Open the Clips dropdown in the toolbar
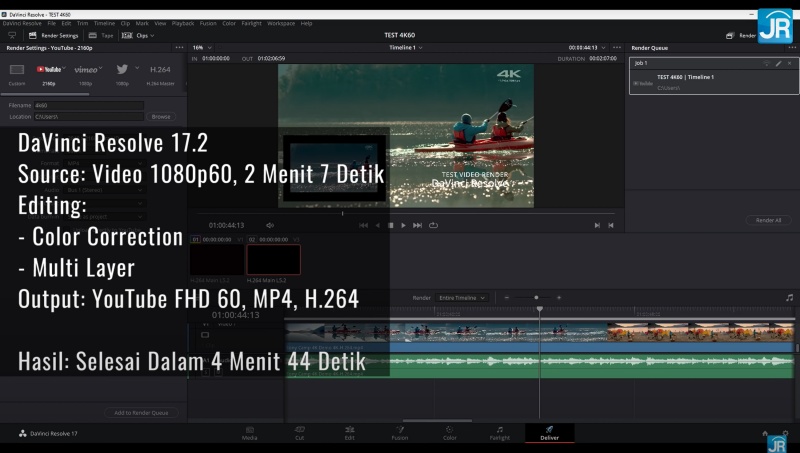The height and width of the screenshot is (453, 800). (x=142, y=35)
